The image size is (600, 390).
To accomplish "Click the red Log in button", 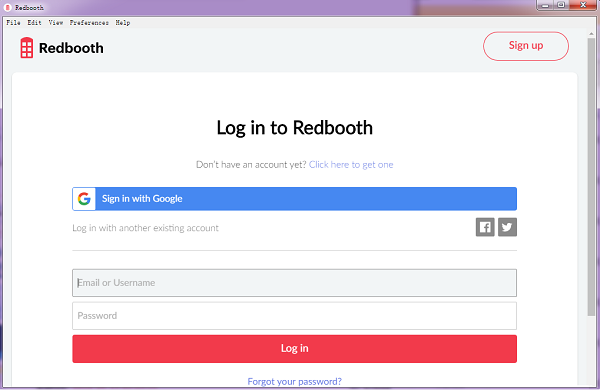I will (x=294, y=349).
